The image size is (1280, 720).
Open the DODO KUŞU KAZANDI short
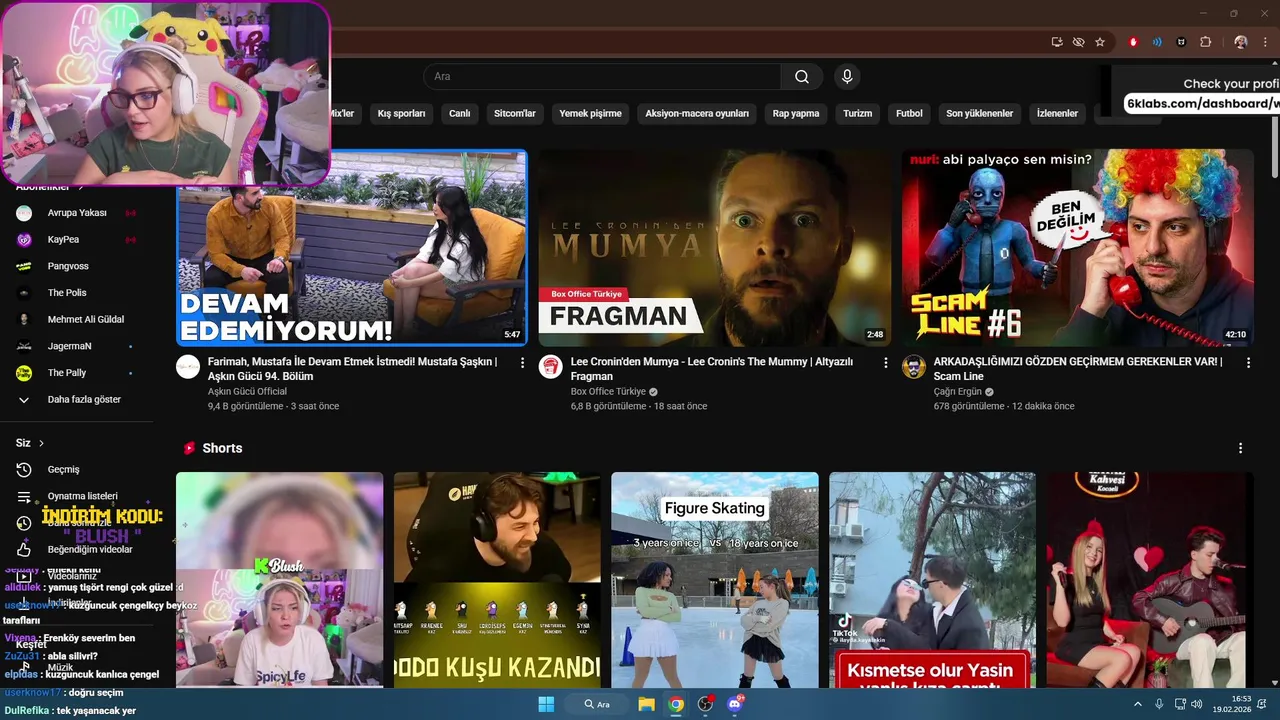(497, 580)
